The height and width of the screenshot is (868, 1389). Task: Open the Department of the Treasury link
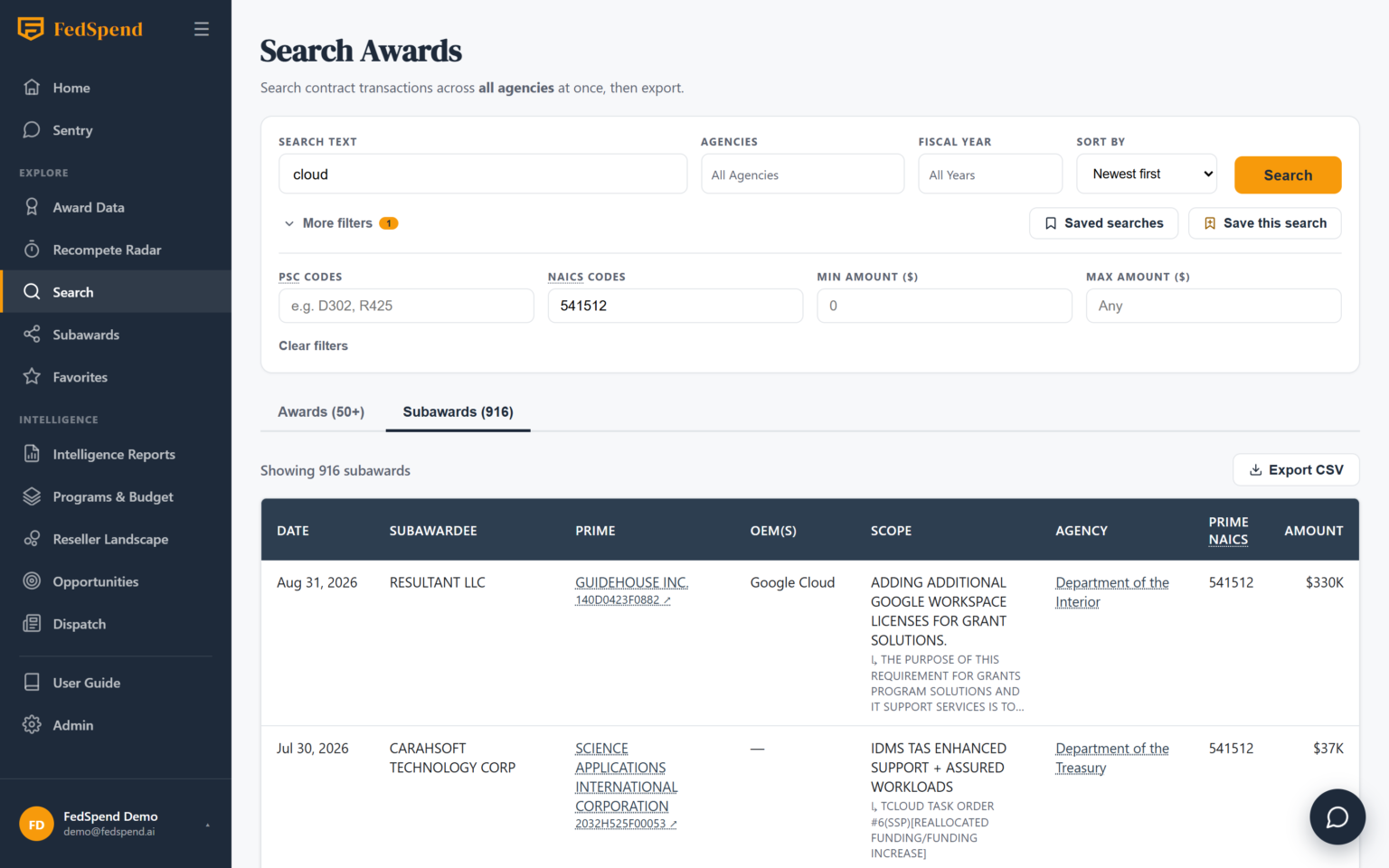(1112, 758)
